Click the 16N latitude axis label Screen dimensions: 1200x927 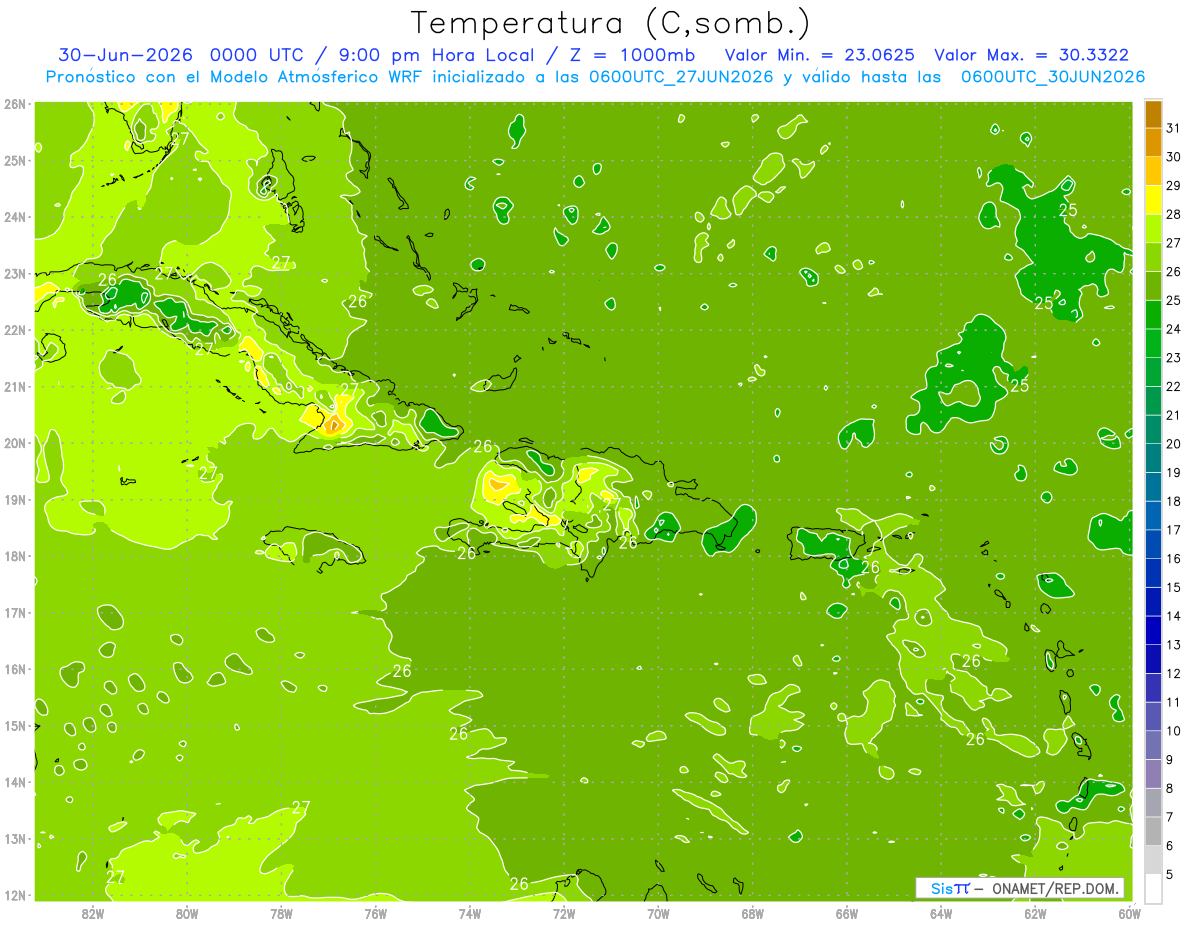[x=15, y=669]
